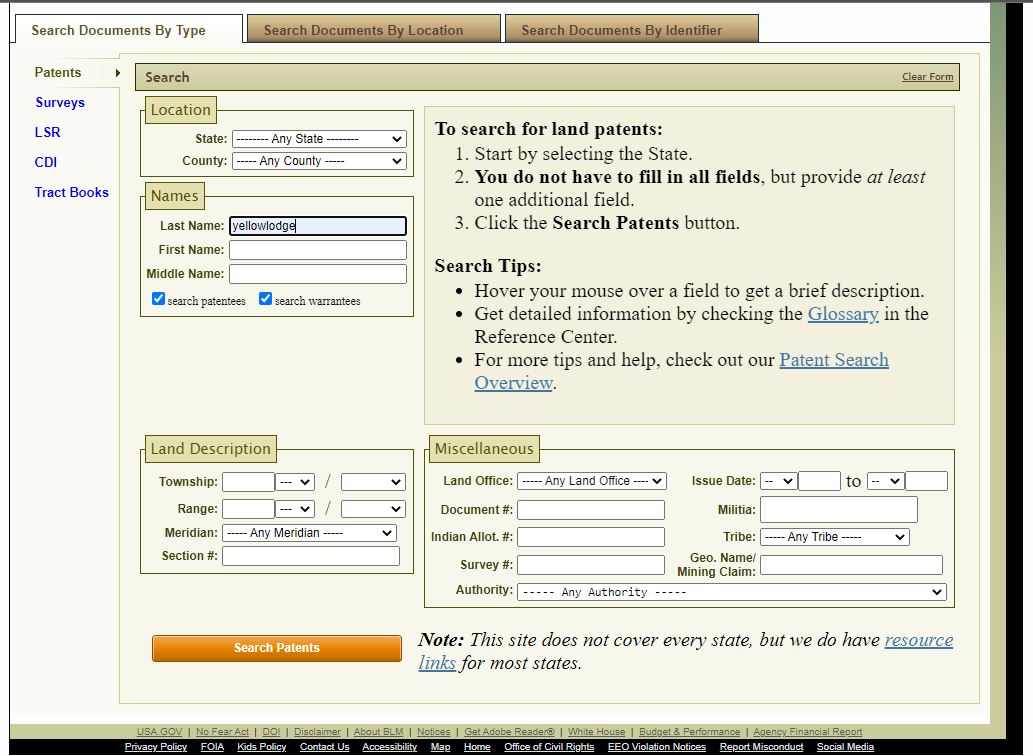The height and width of the screenshot is (756, 1033).
Task: Expand the Patents sidebar arrow
Action: tap(117, 72)
